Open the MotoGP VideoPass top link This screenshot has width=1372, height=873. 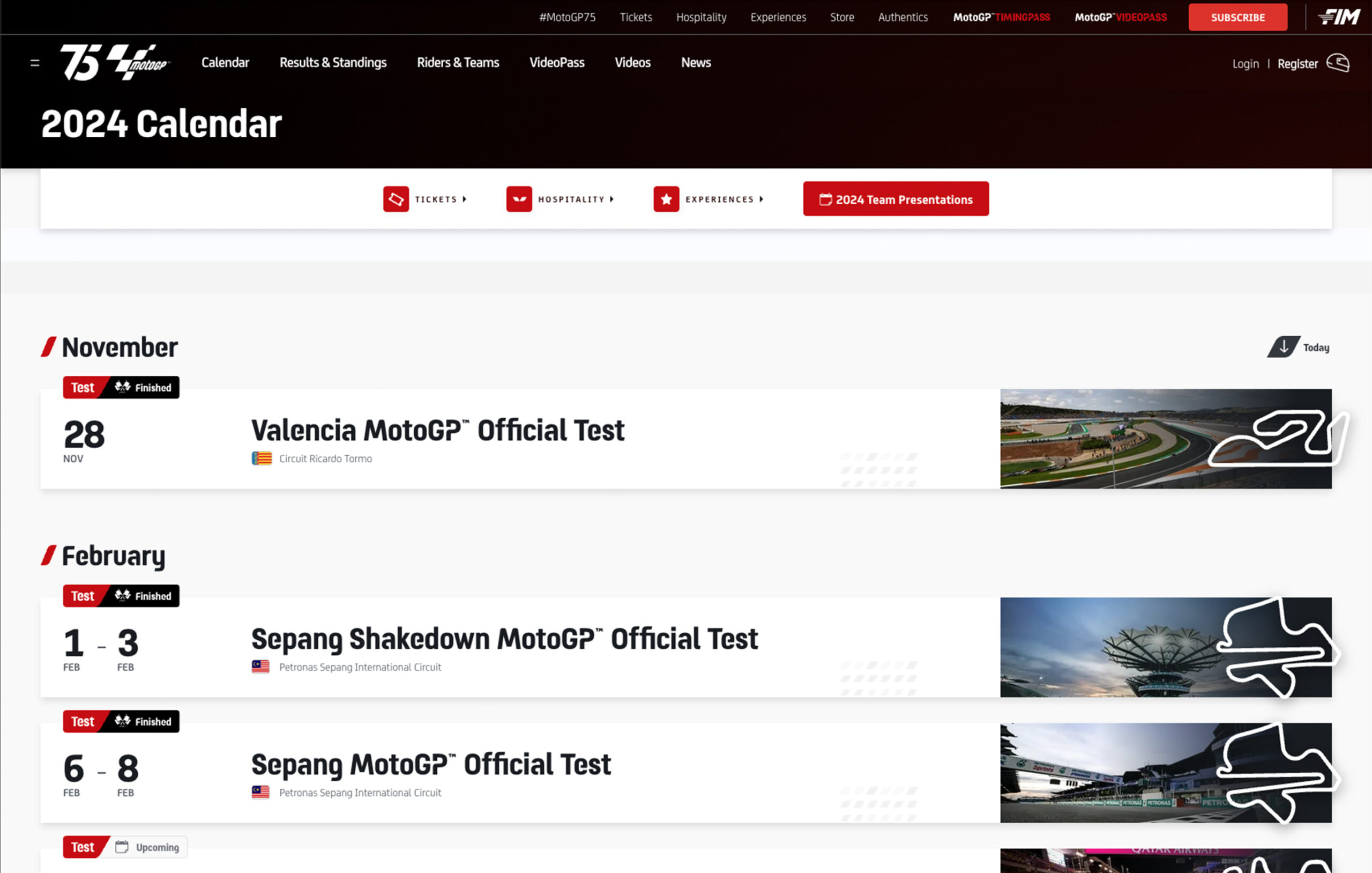pyautogui.click(x=1121, y=17)
